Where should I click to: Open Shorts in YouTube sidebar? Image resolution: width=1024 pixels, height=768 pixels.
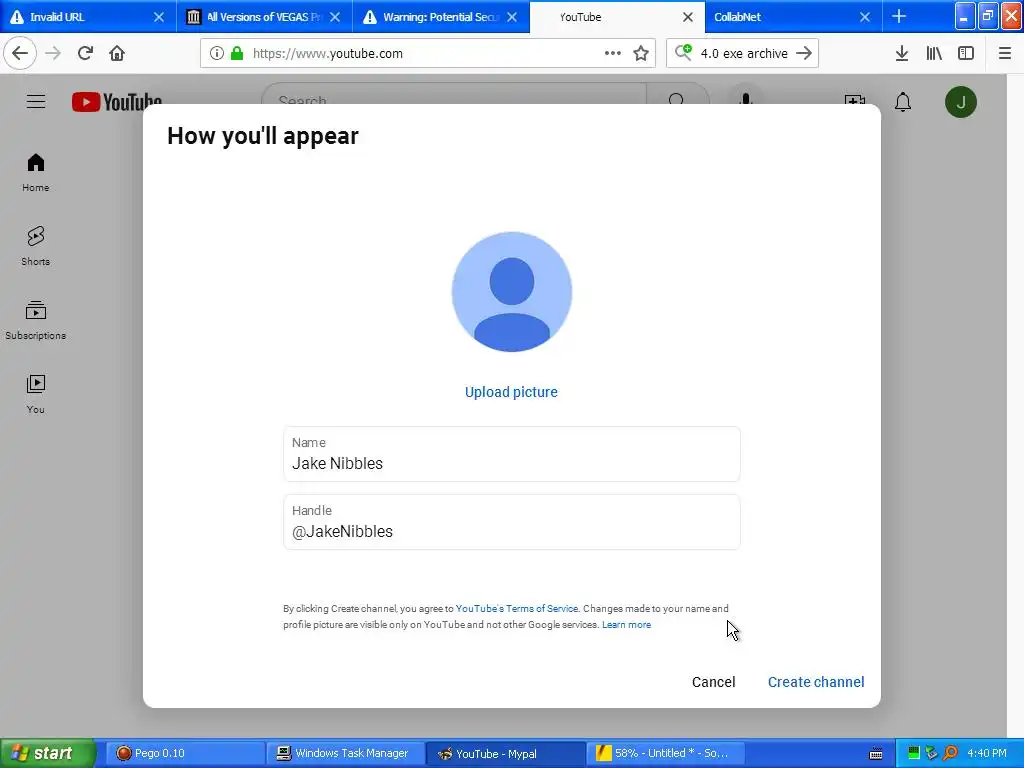[36, 247]
